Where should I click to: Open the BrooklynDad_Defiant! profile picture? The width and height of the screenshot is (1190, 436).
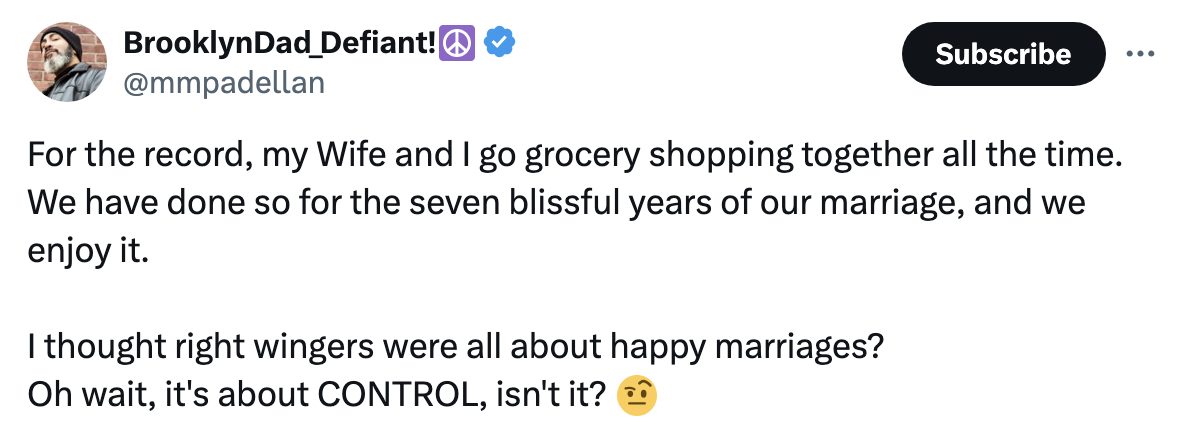point(67,62)
